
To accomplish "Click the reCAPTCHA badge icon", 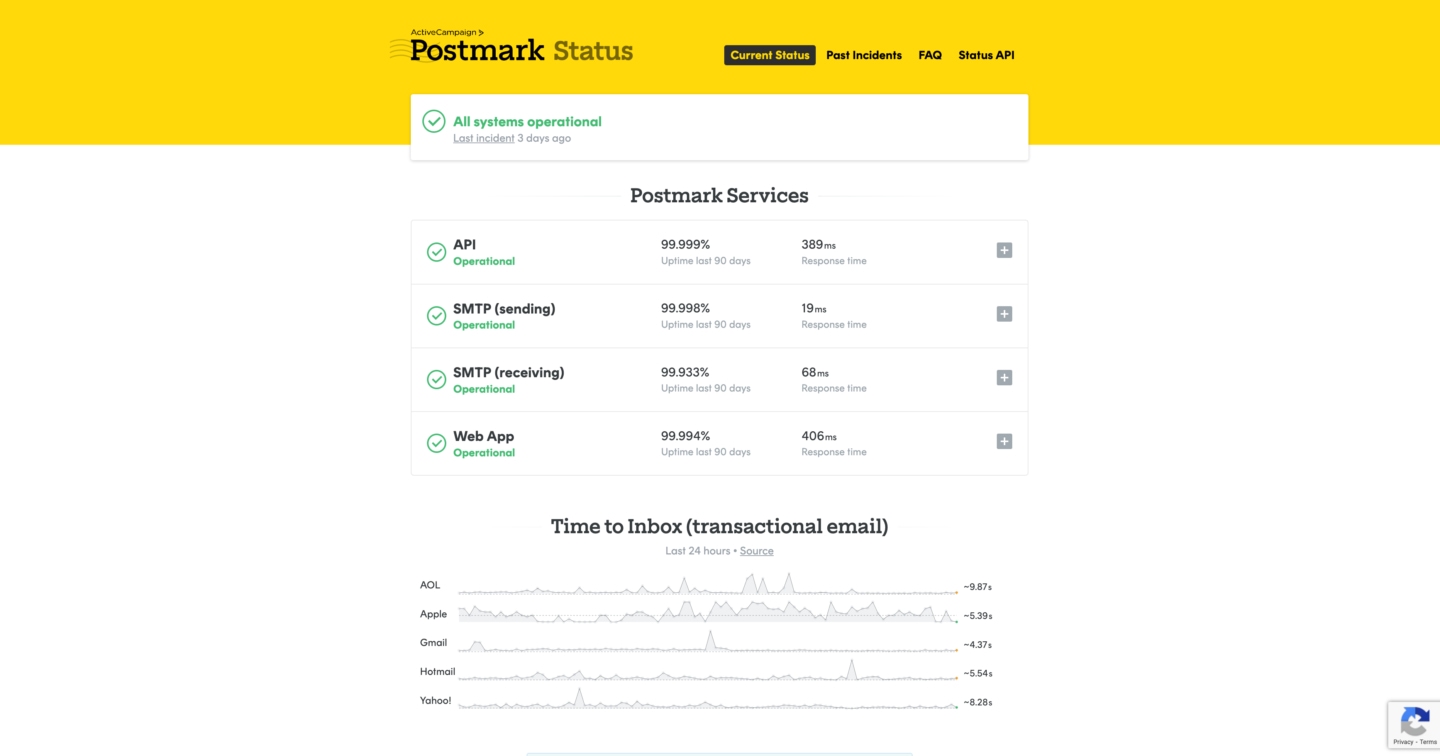I will 1414,720.
